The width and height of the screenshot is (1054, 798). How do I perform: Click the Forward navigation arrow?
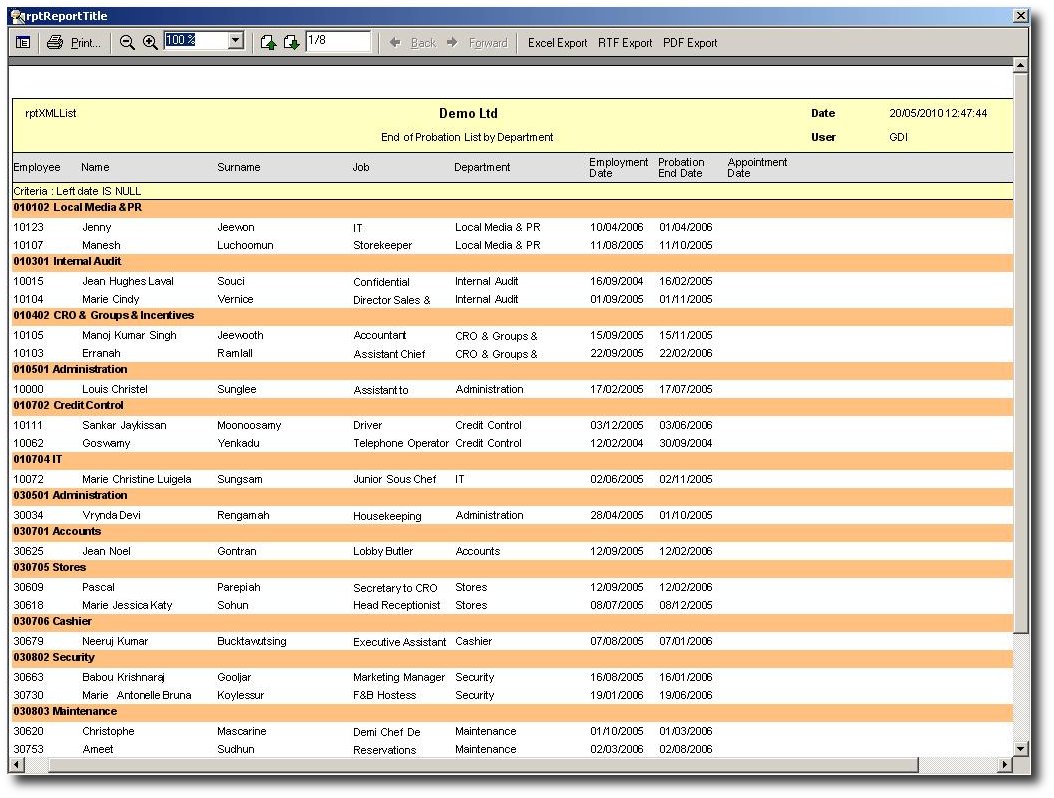[x=477, y=43]
